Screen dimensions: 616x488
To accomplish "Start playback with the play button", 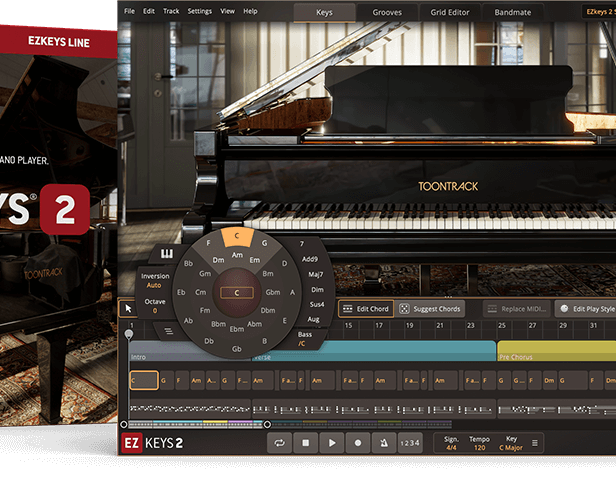I will click(332, 443).
